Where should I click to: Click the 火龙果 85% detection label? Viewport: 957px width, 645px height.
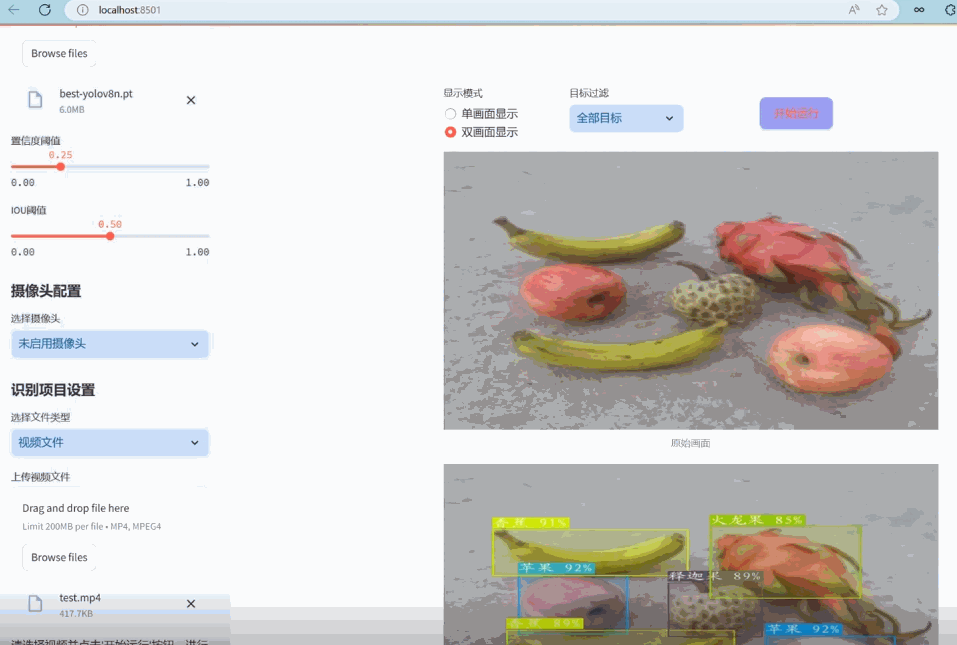[757, 520]
